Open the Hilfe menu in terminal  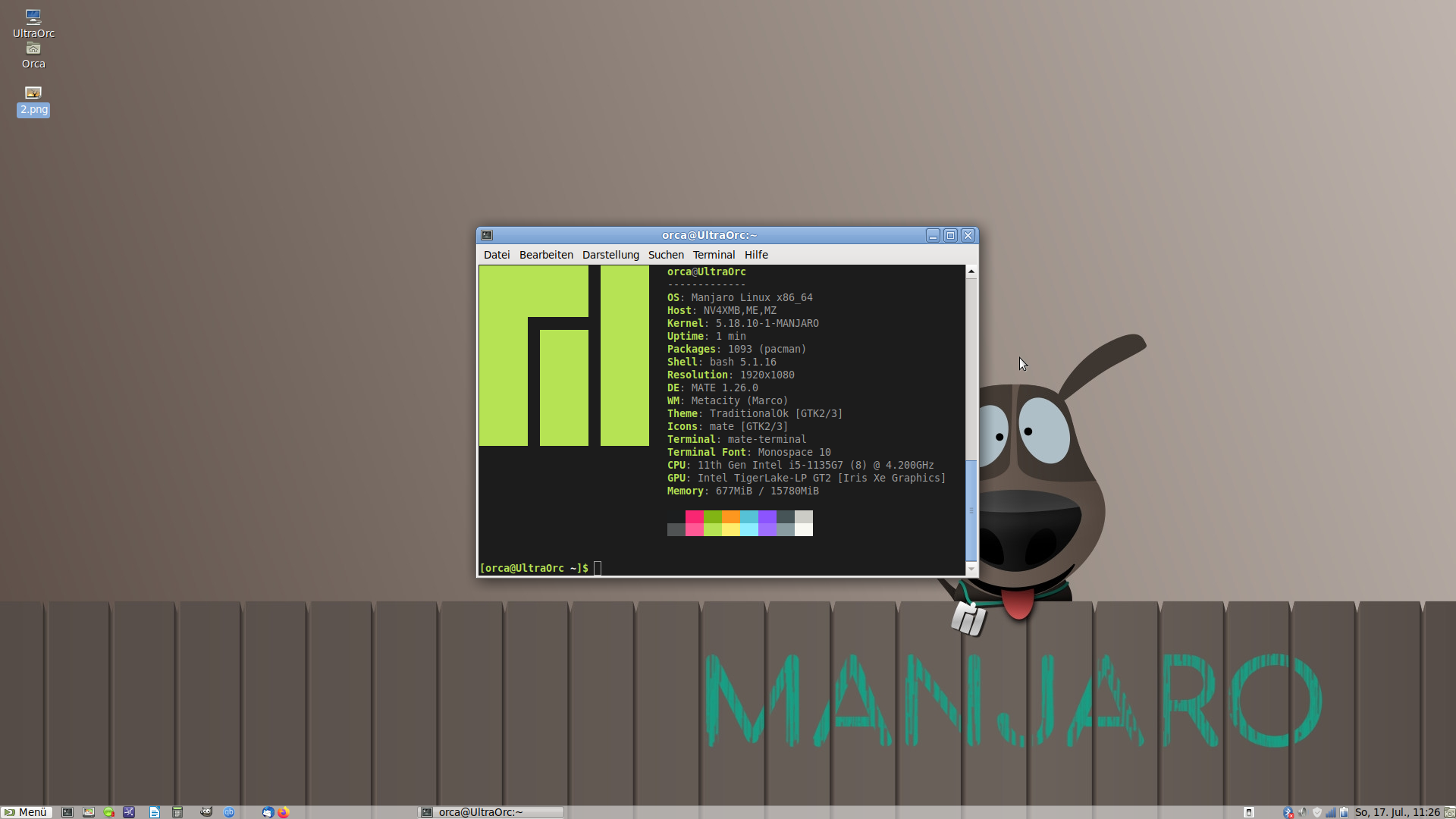756,255
